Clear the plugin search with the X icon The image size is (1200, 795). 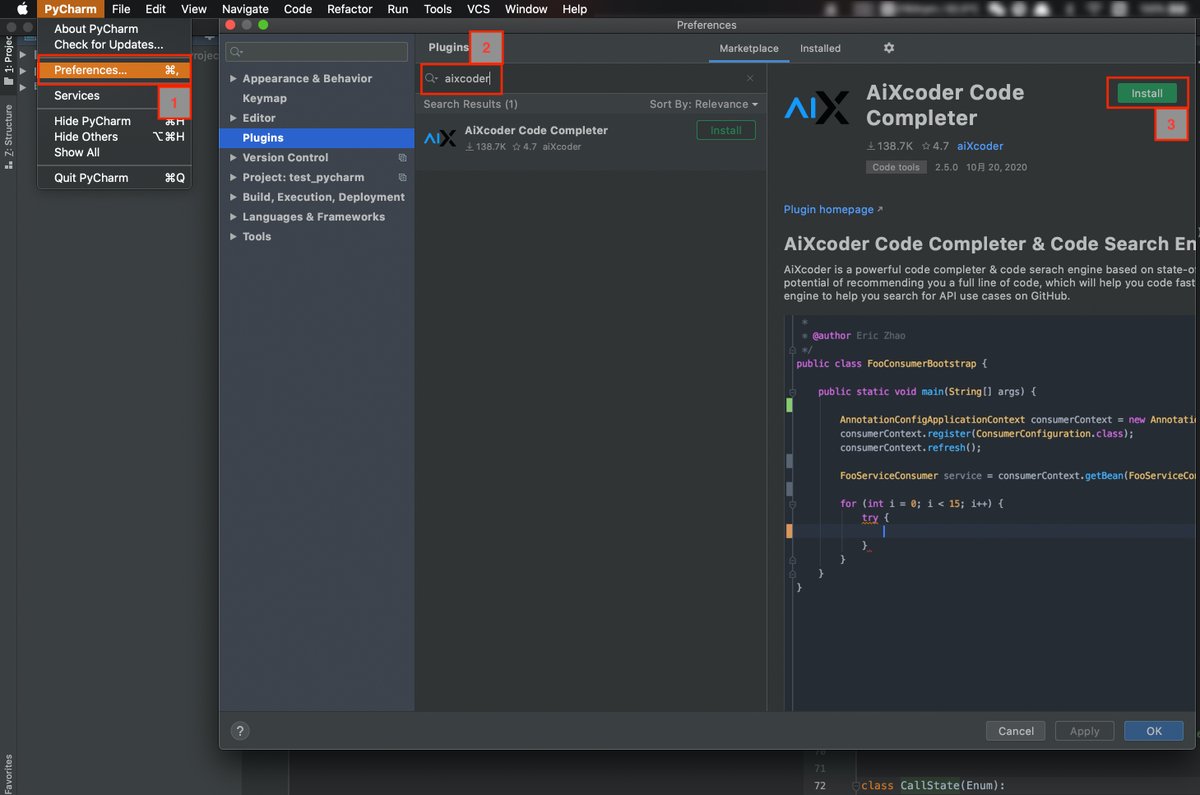(x=750, y=78)
